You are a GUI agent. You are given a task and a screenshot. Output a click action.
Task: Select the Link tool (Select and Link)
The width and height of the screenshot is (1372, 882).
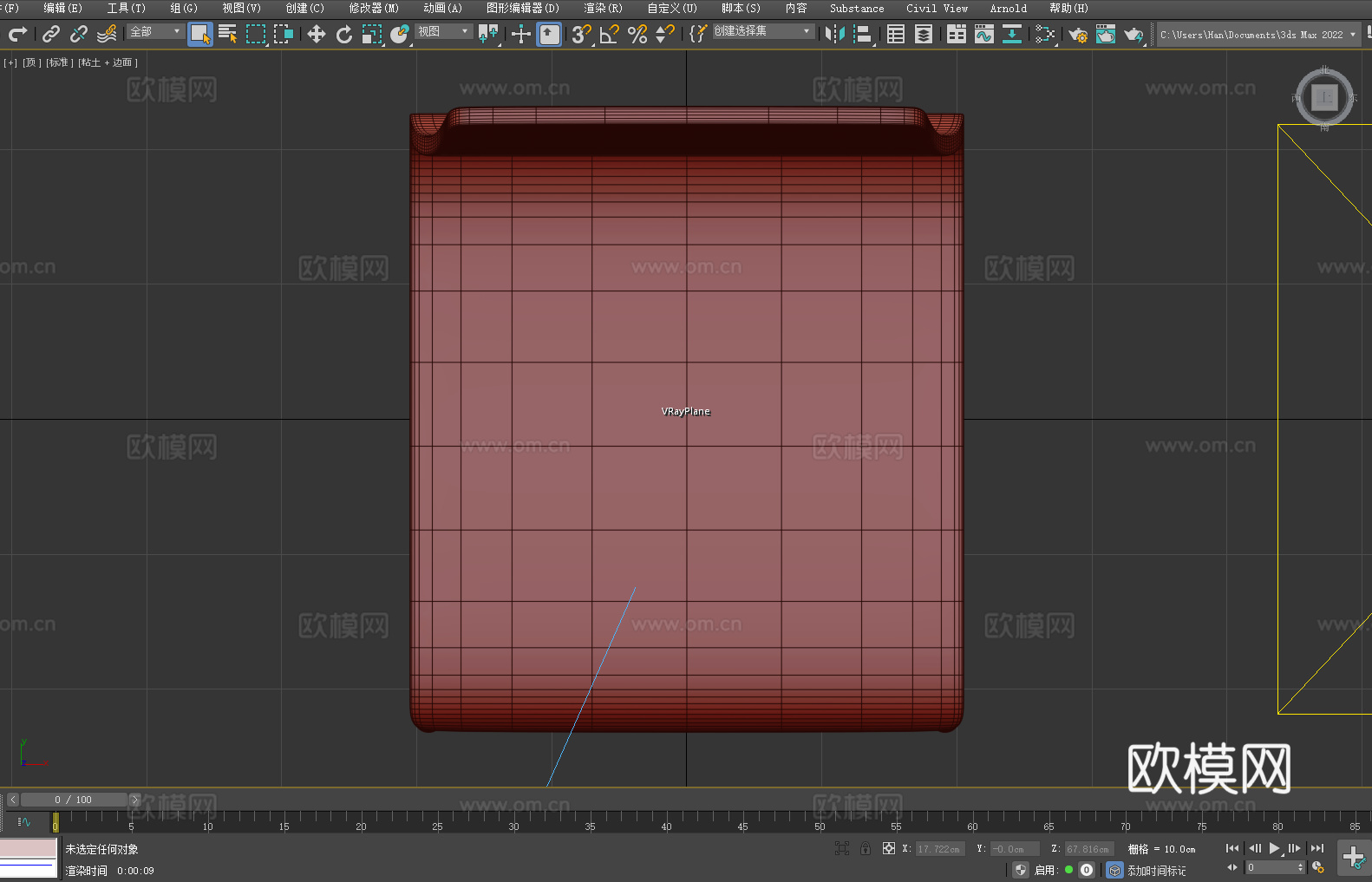[51, 34]
